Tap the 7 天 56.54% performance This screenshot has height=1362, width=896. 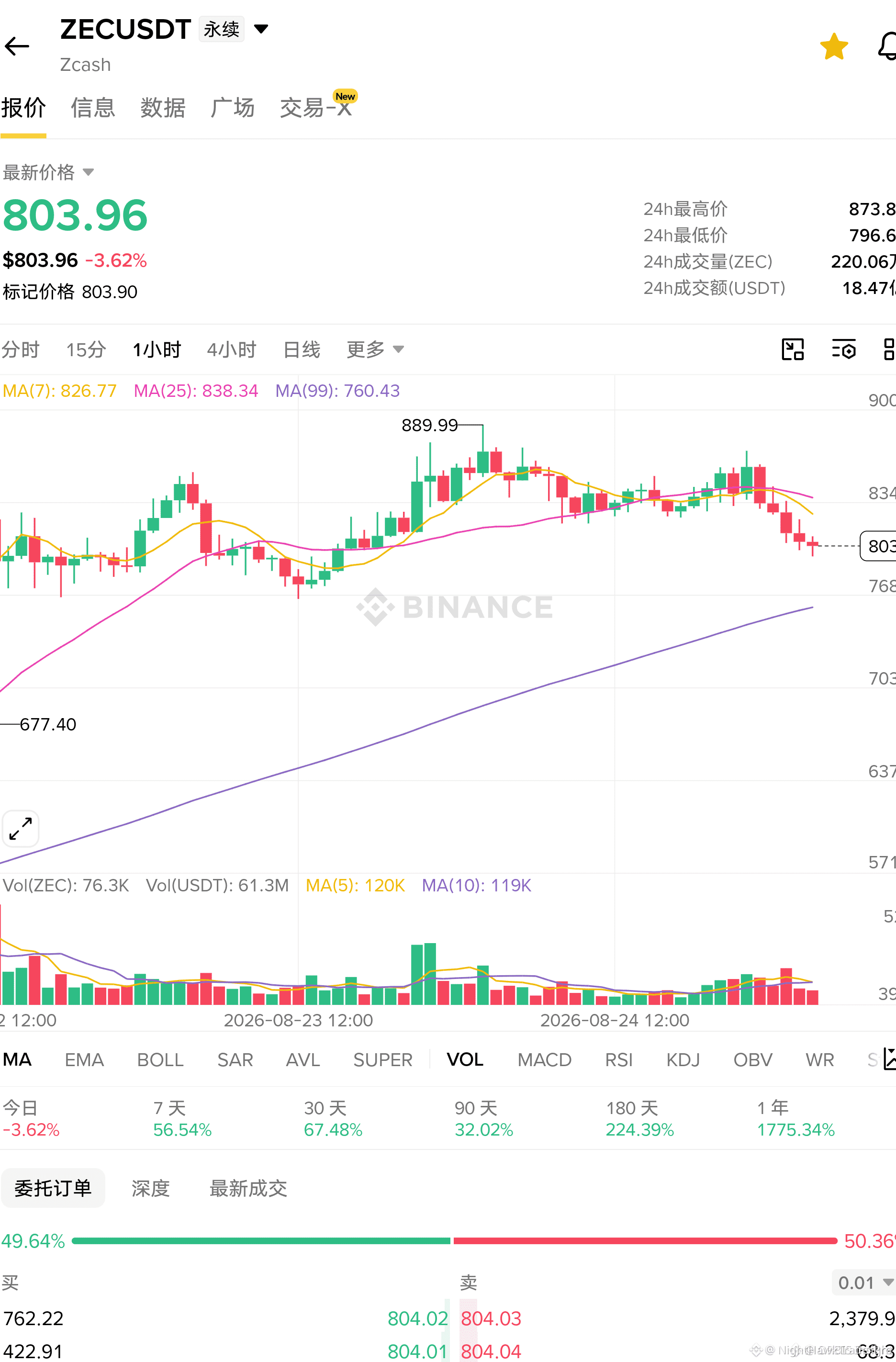(182, 1119)
